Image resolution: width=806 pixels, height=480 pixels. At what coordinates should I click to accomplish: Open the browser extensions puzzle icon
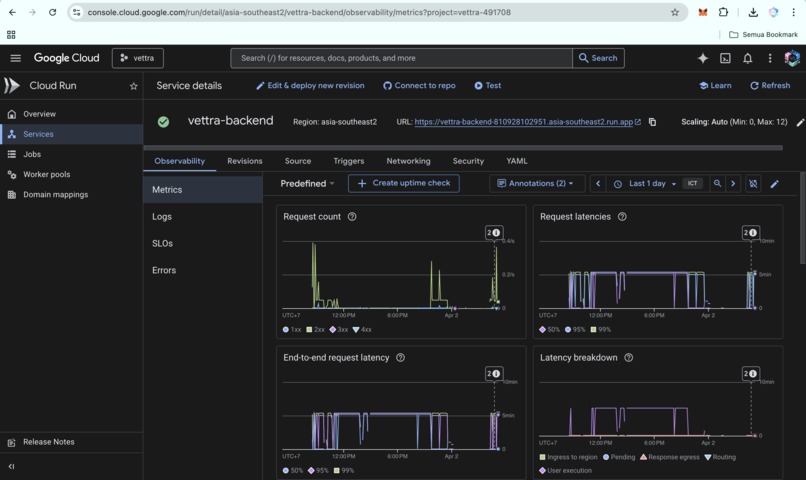pos(723,12)
